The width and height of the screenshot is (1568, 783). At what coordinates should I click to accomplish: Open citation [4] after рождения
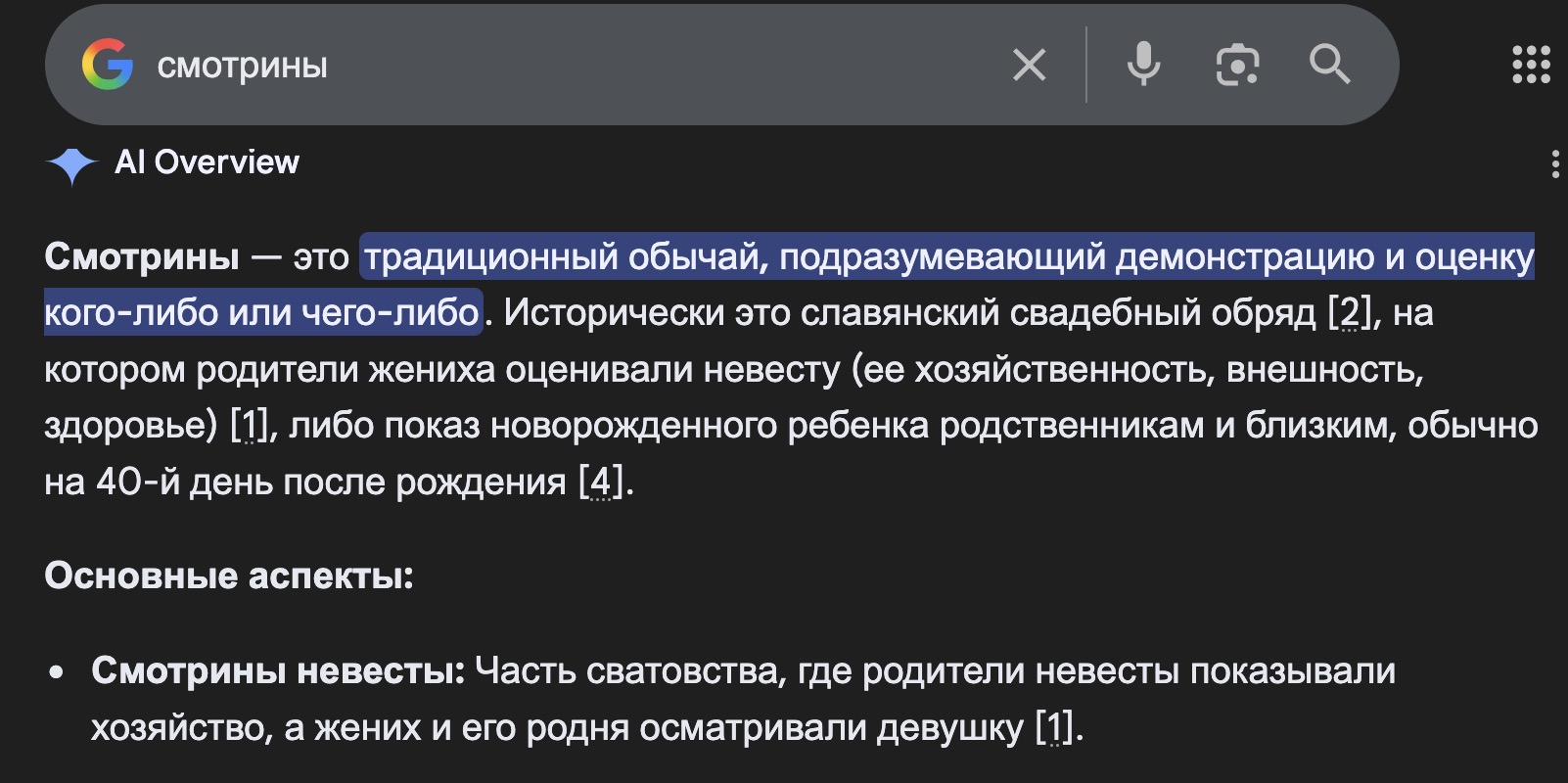(600, 483)
